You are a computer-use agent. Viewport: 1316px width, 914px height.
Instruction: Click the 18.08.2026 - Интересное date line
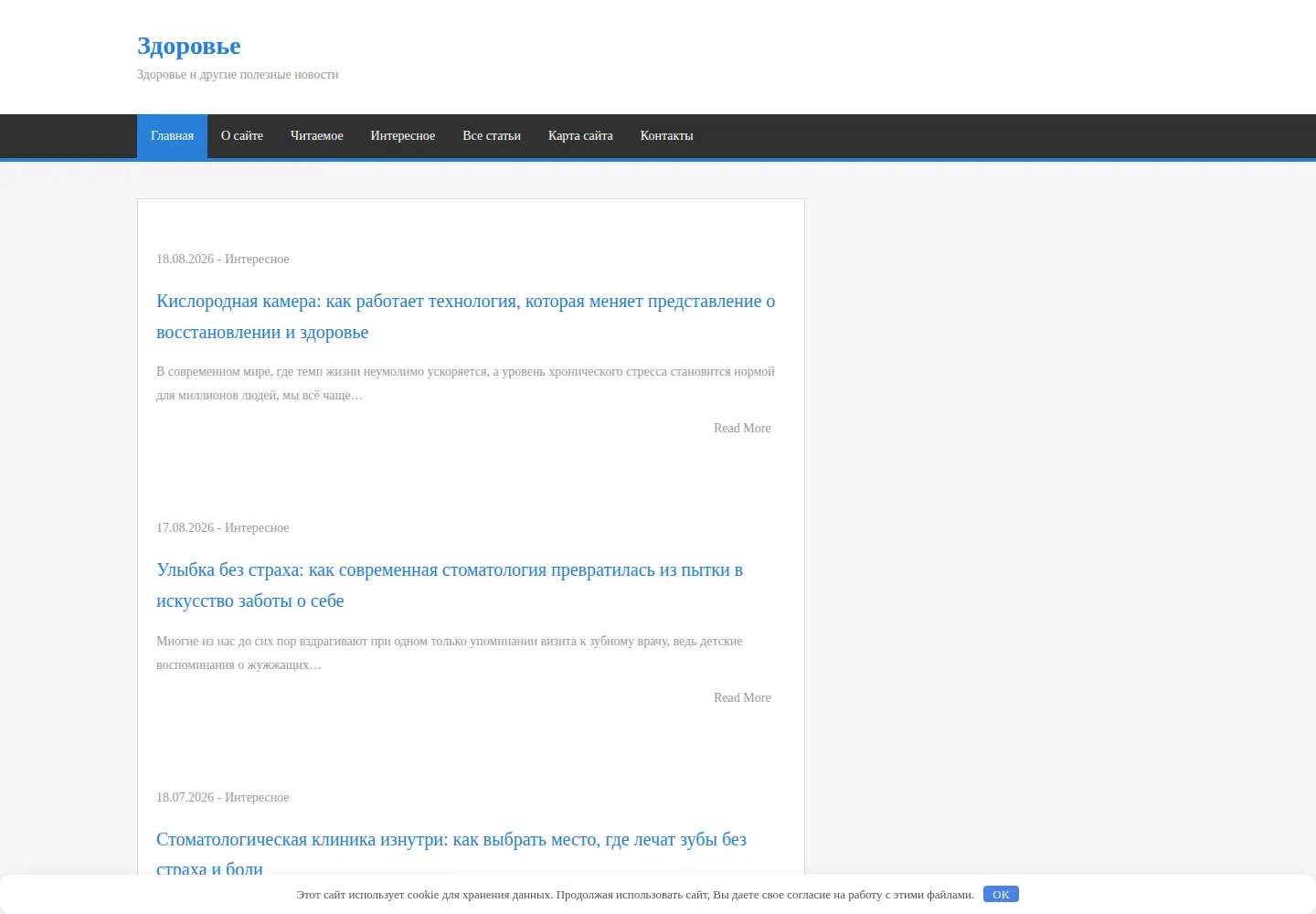222,259
